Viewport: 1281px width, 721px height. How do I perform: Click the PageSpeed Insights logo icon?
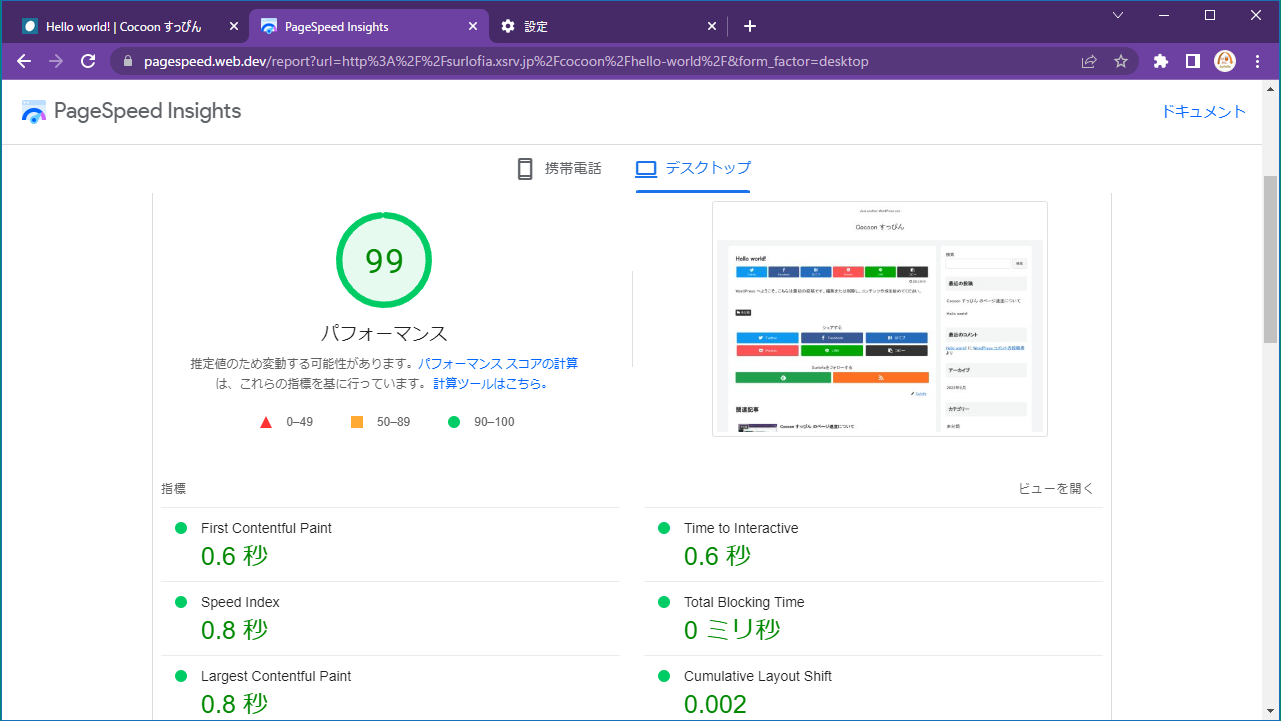click(x=33, y=111)
